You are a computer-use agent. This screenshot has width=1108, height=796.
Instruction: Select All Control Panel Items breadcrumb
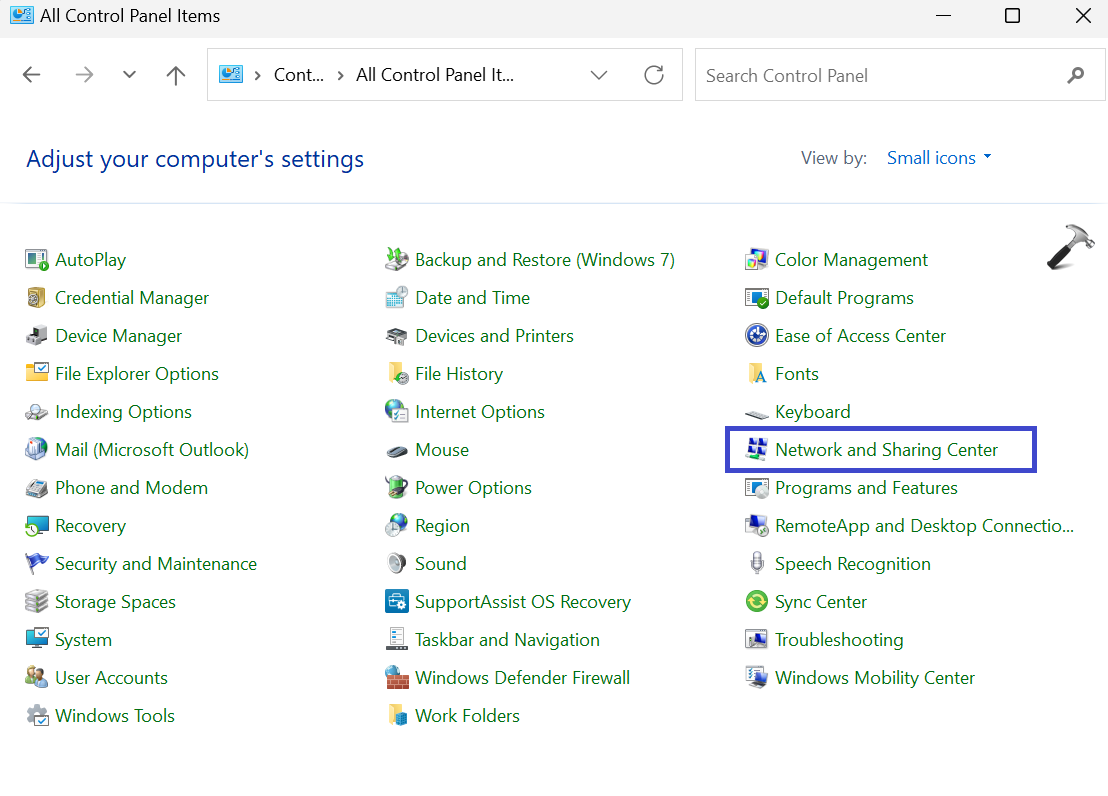(435, 75)
